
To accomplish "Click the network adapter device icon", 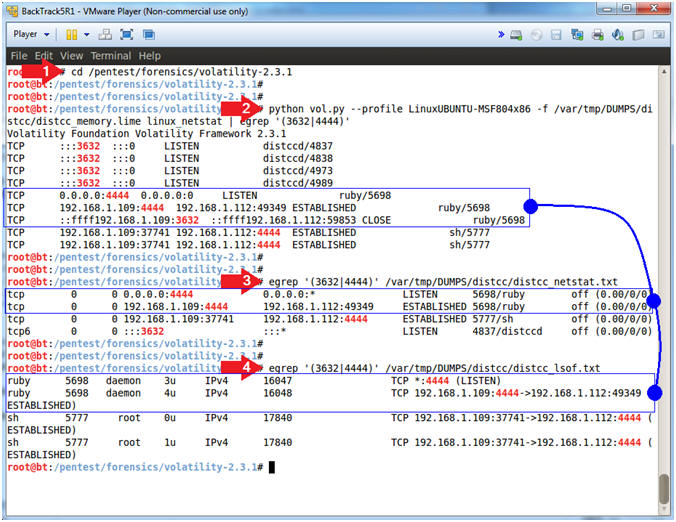I will pyautogui.click(x=577, y=35).
